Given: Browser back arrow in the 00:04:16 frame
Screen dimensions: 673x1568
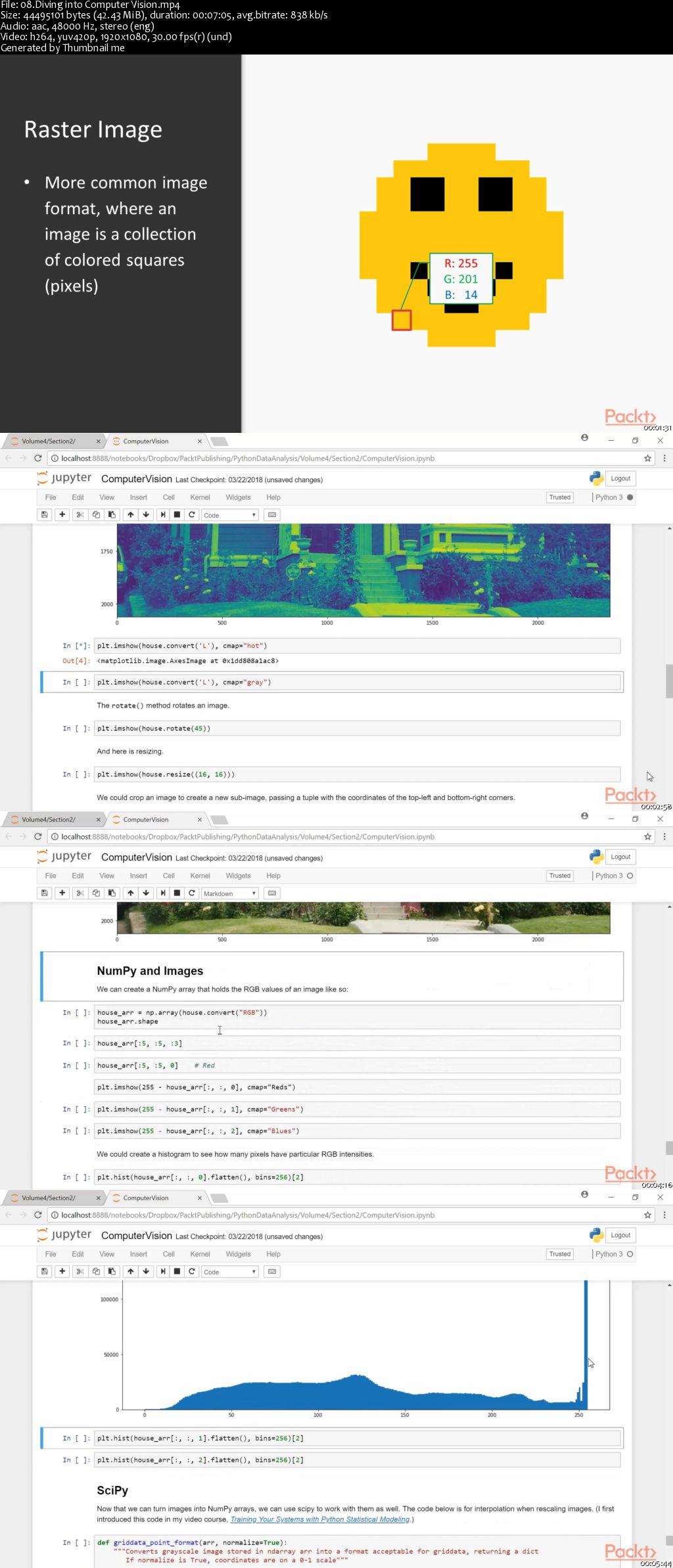Looking at the screenshot, I should pyautogui.click(x=9, y=836).
